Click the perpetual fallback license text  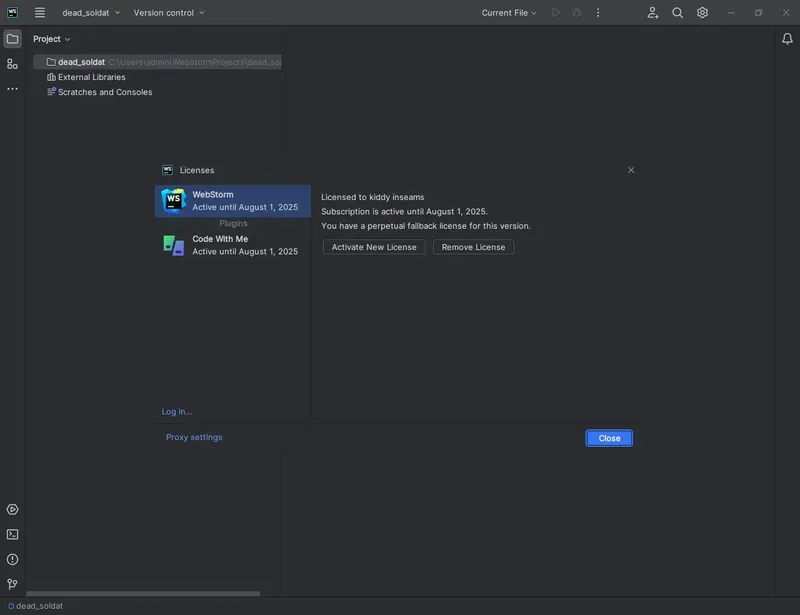tap(426, 226)
